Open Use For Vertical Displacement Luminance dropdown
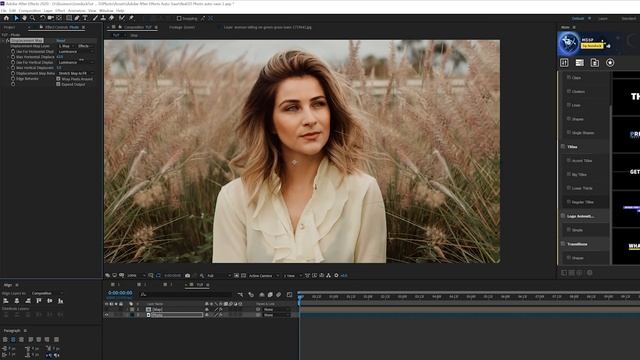This screenshot has height=360, width=640. pyautogui.click(x=76, y=62)
